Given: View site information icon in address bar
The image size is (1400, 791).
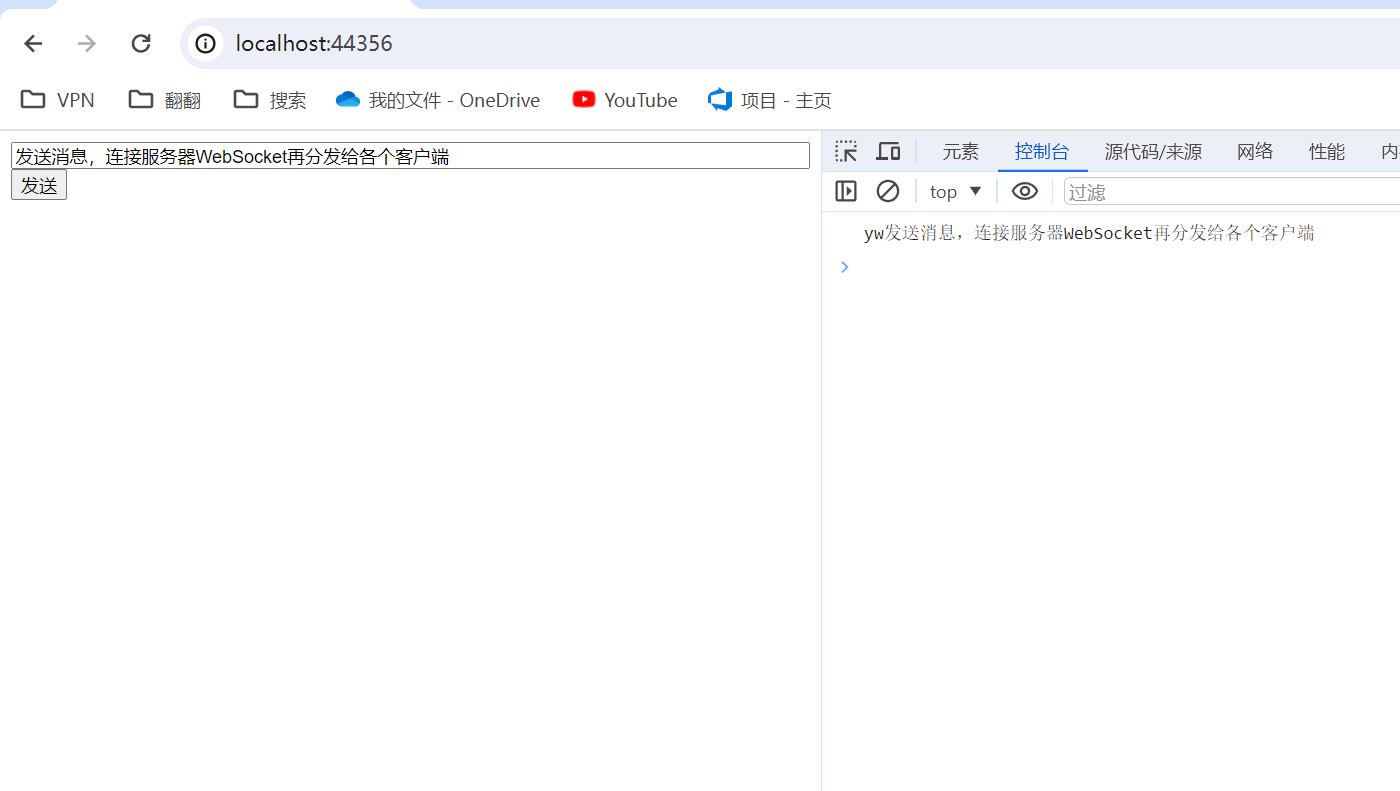Looking at the screenshot, I should click(x=205, y=43).
